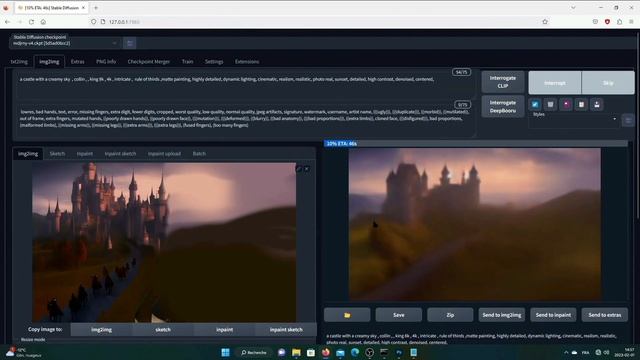This screenshot has height=360, width=640.
Task: Click the Windows Start button
Action: tap(225, 352)
